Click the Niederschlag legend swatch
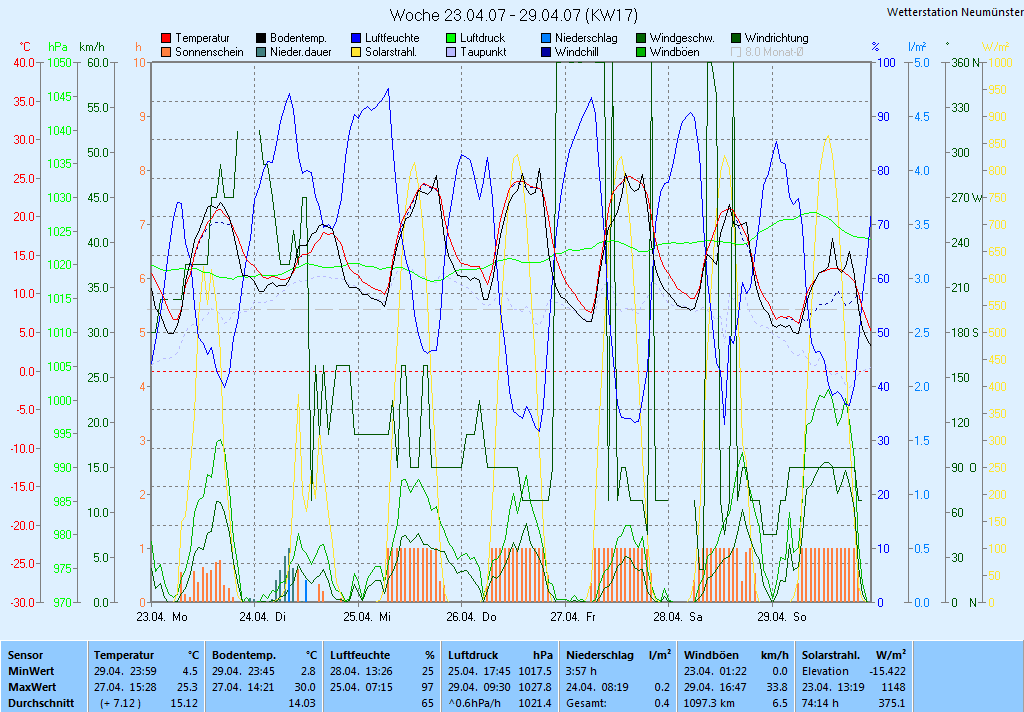This screenshot has height=712, width=1024. (x=546, y=39)
